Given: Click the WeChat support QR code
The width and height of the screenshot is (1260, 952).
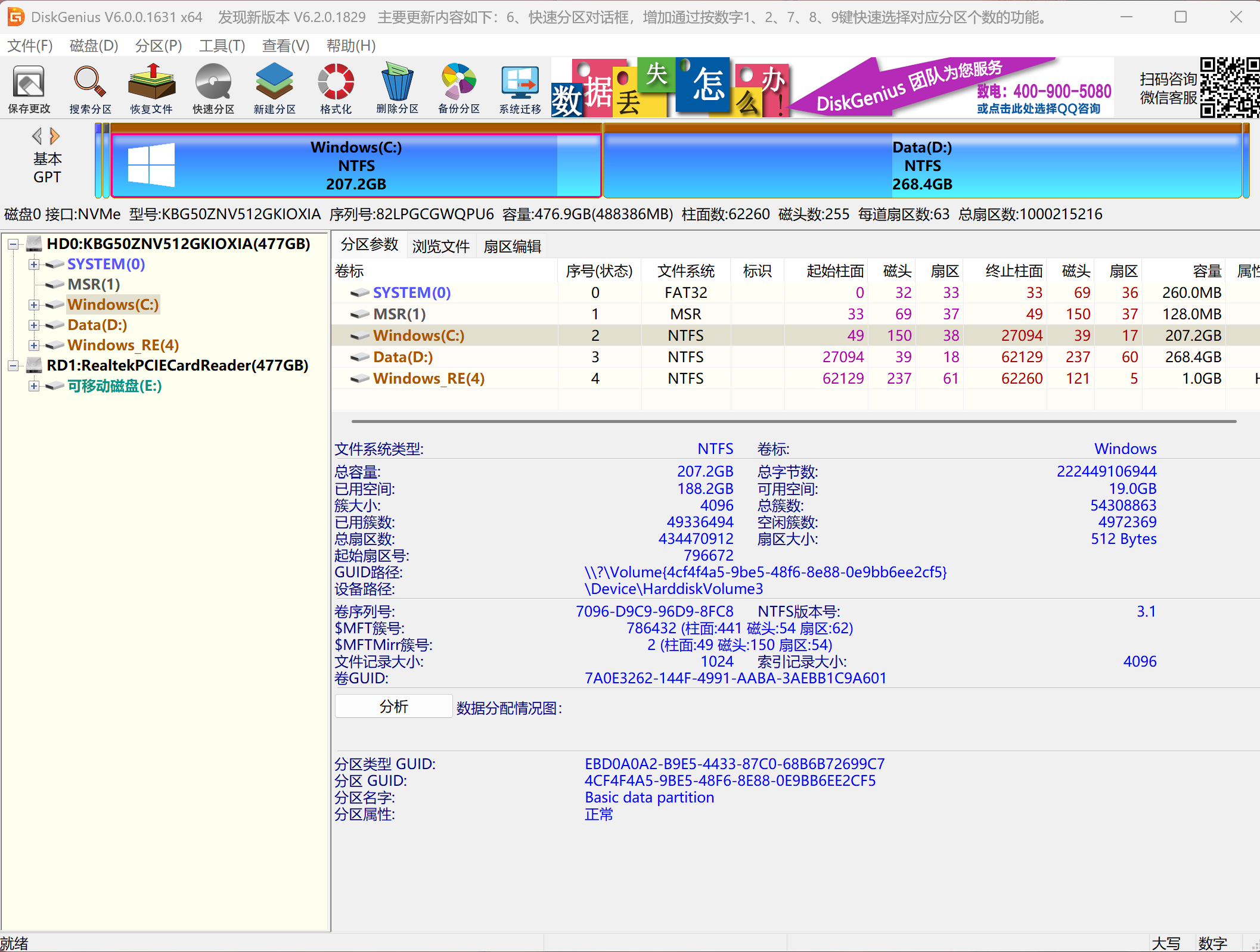Looking at the screenshot, I should coord(1229,88).
